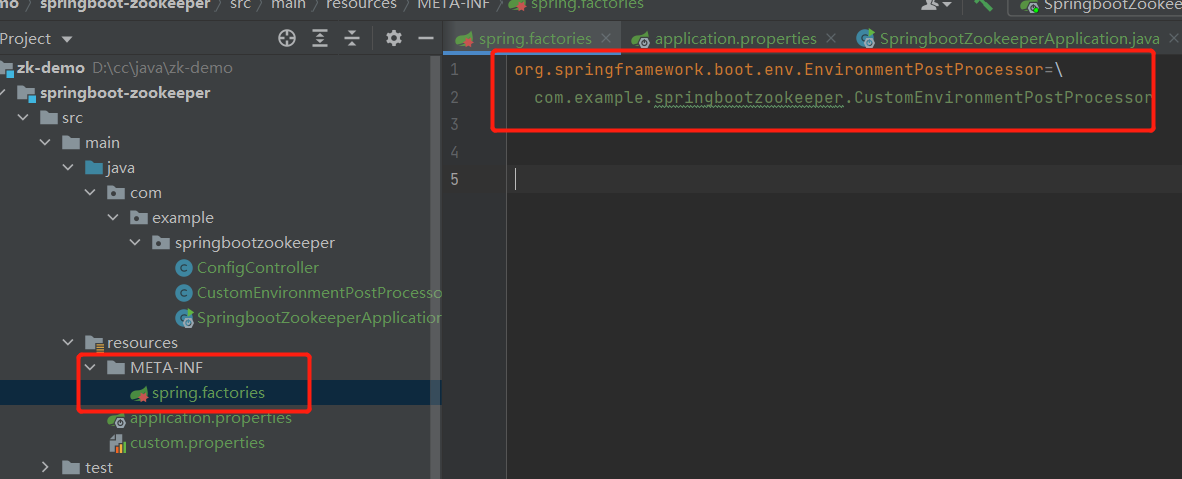The height and width of the screenshot is (479, 1182).
Task: Click the ConfigController class icon
Action: pos(183,268)
